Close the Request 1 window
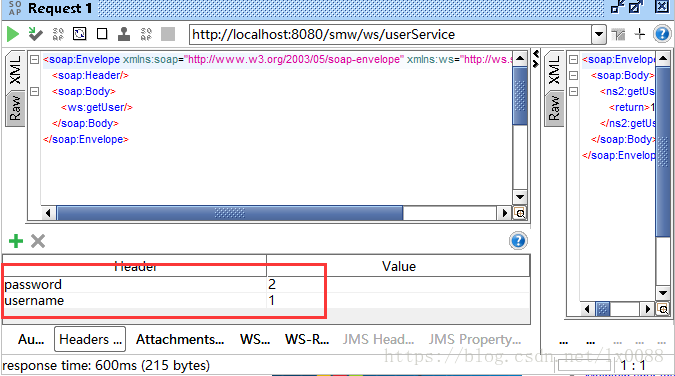The height and width of the screenshot is (376, 675). [662, 7]
